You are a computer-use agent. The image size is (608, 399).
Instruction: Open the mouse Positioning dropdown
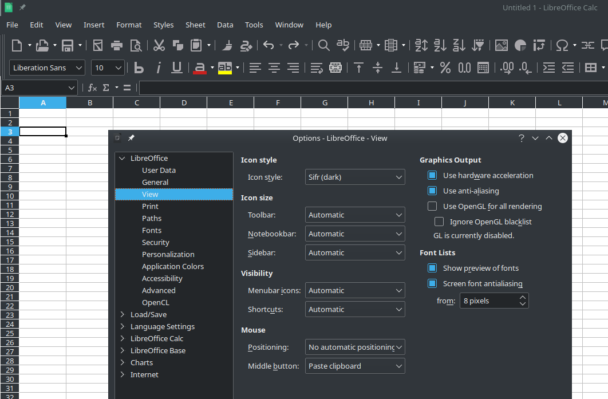coord(355,347)
